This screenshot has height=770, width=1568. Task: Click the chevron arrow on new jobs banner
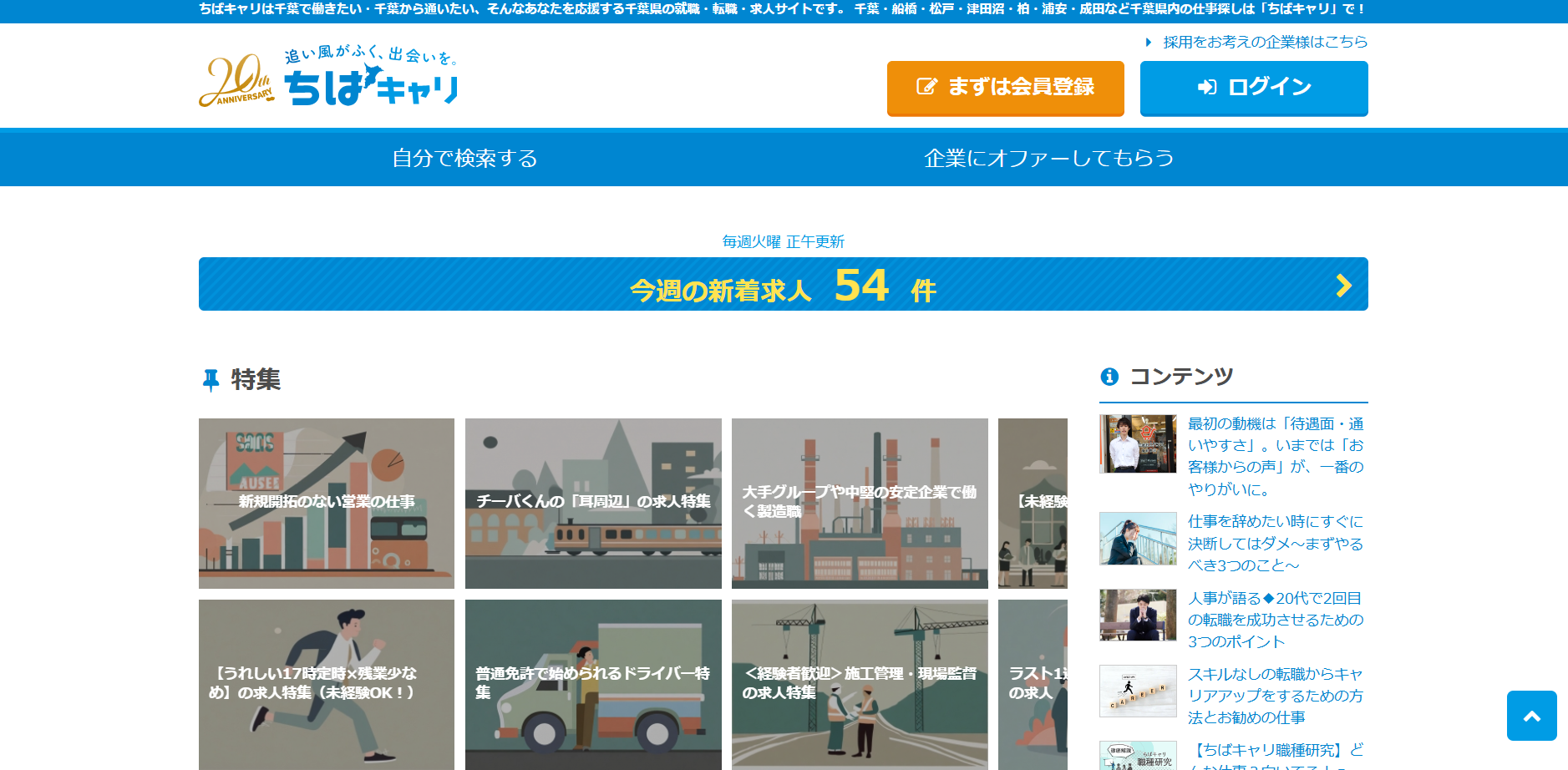point(1343,286)
